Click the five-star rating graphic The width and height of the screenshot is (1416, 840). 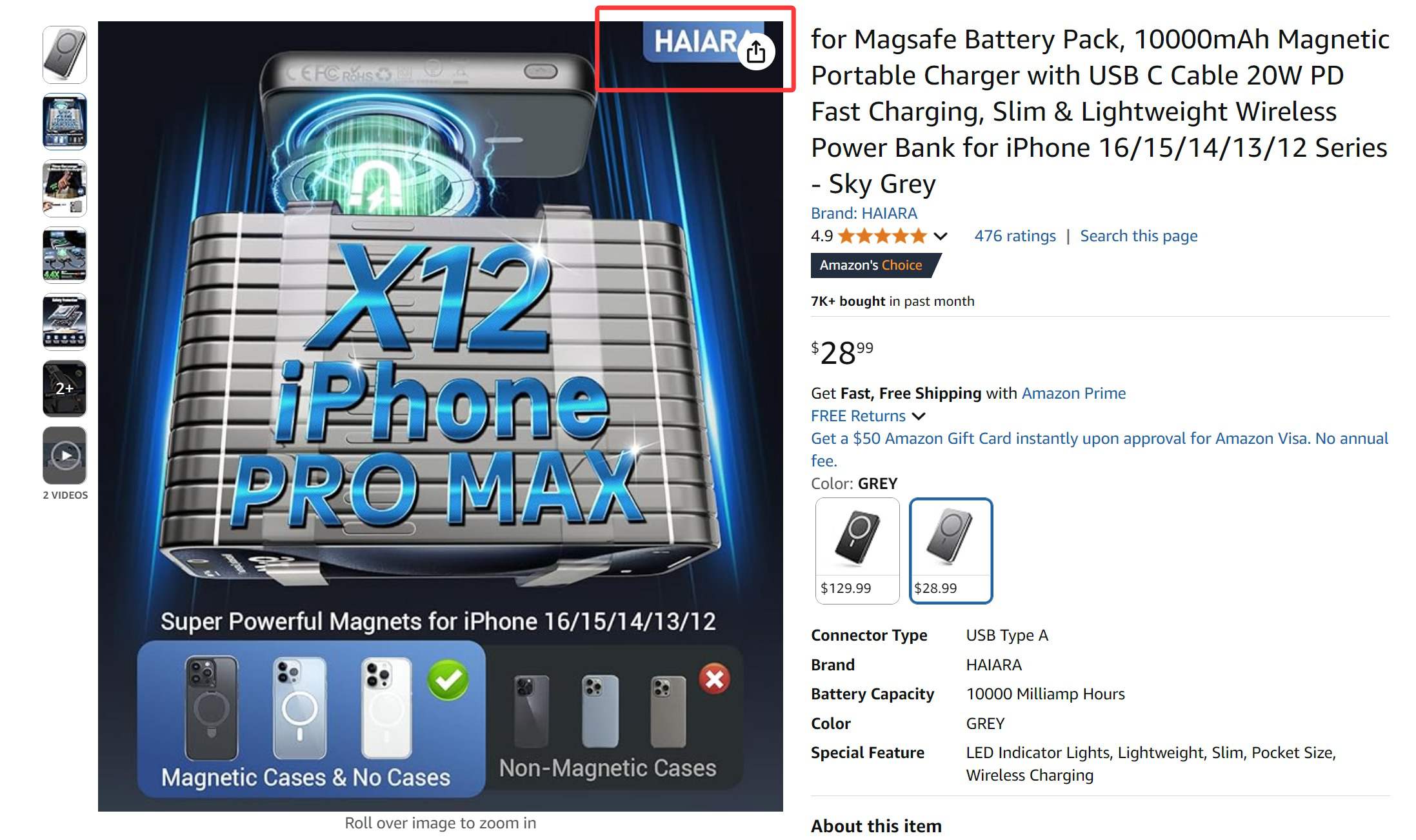pos(882,236)
